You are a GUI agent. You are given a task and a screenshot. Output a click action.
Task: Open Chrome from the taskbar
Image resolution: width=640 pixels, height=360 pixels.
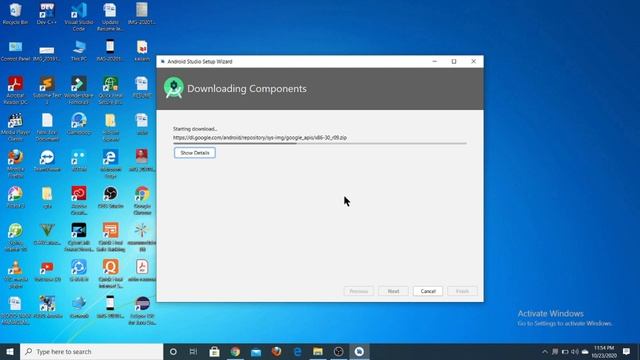[235, 351]
